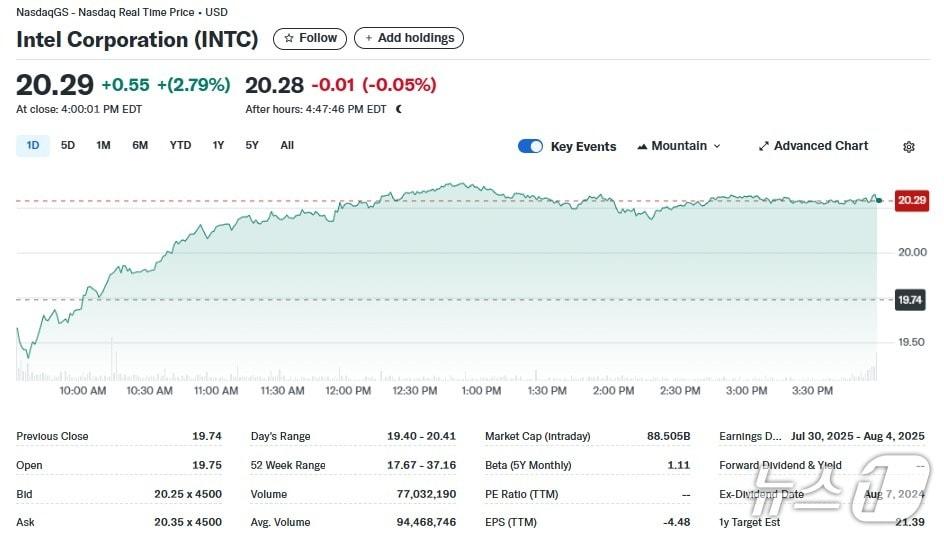This screenshot has width=944, height=536.
Task: Switch chart to YTD range
Action: pyautogui.click(x=180, y=145)
